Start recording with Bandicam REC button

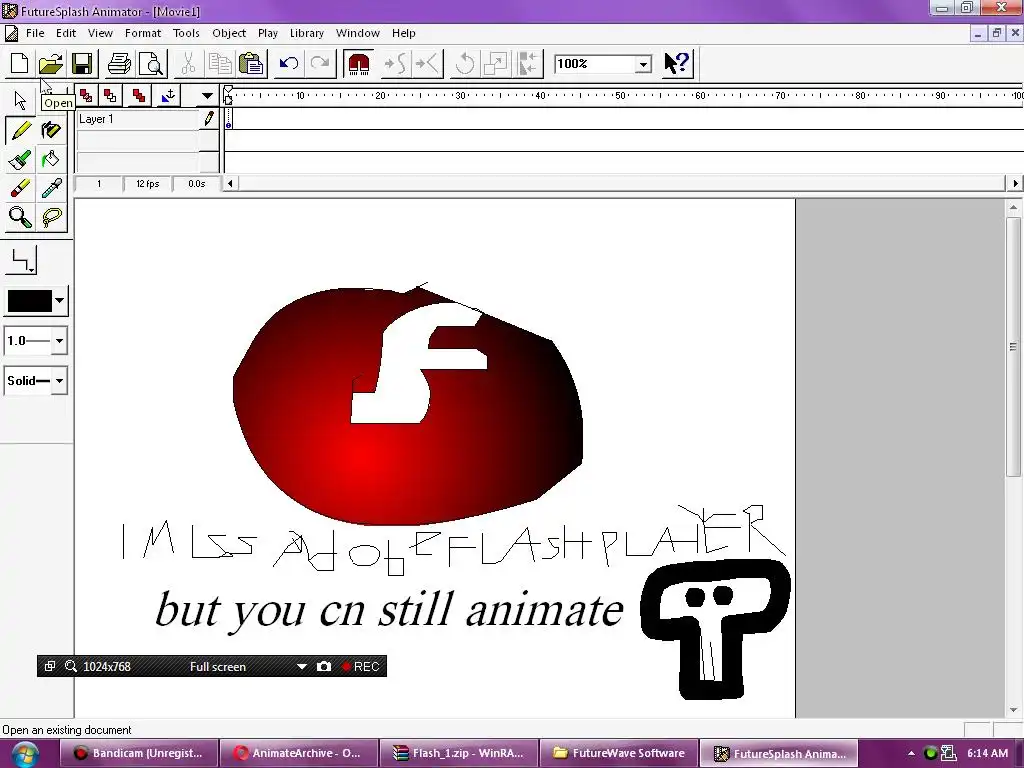[x=360, y=667]
